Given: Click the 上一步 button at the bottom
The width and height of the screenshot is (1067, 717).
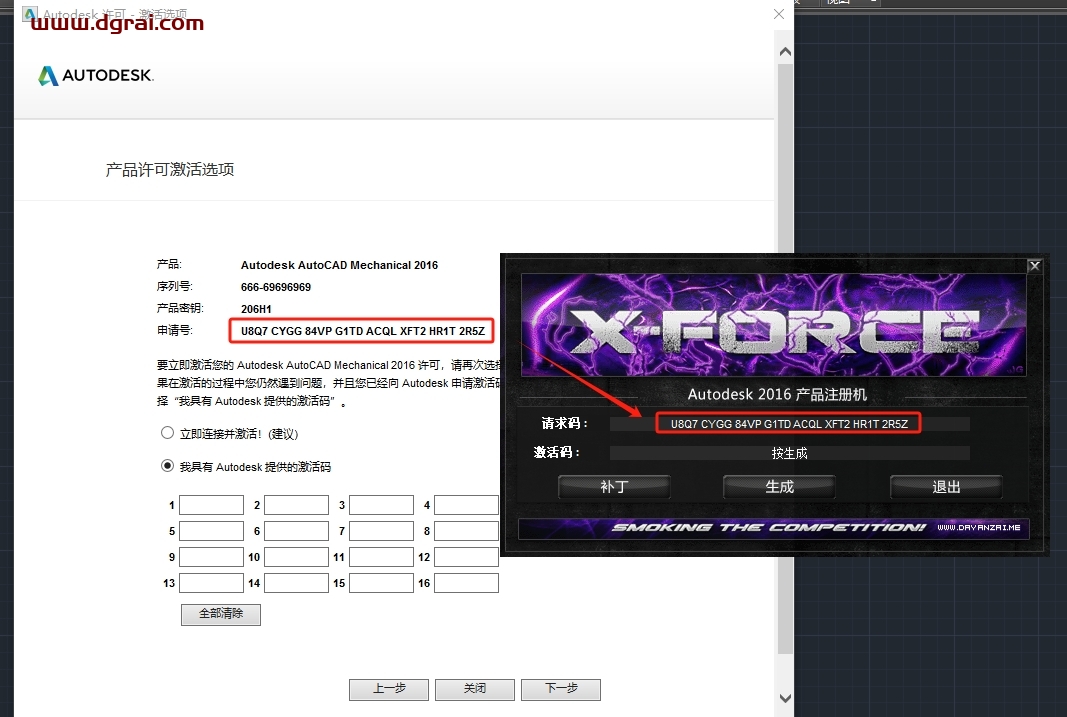Looking at the screenshot, I should [388, 689].
